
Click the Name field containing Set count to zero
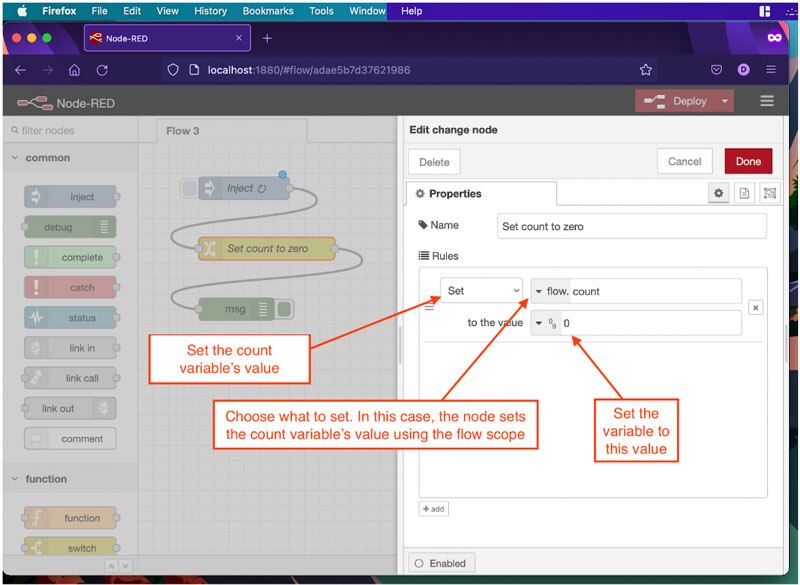coord(631,226)
